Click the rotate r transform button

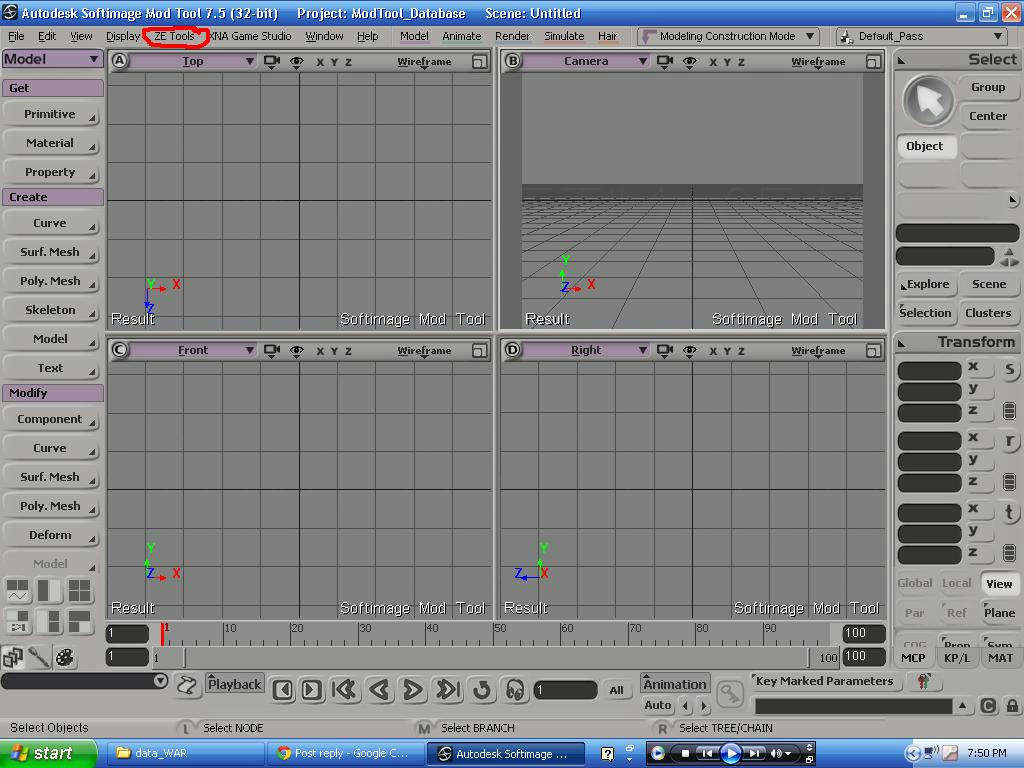pos(1009,441)
